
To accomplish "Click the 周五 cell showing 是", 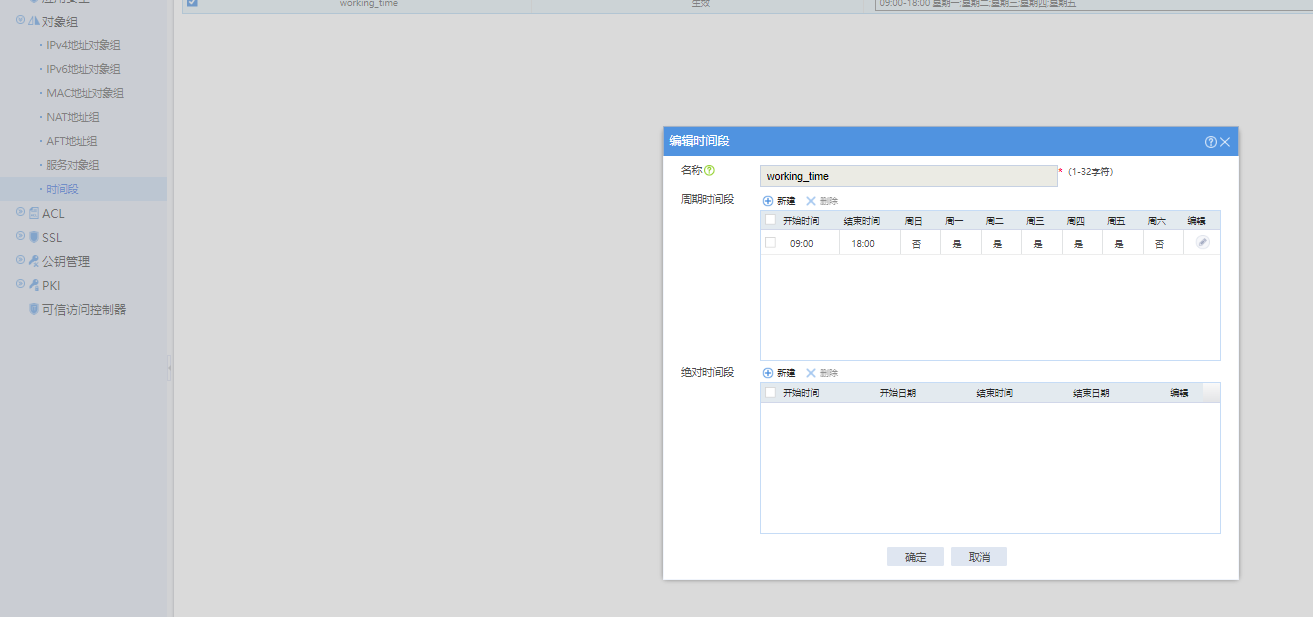I will (x=1119, y=243).
